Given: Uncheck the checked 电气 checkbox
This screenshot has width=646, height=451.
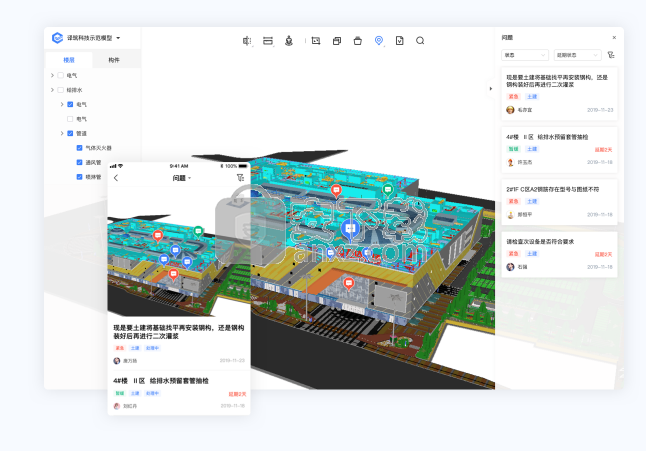Looking at the screenshot, I should pos(70,104).
